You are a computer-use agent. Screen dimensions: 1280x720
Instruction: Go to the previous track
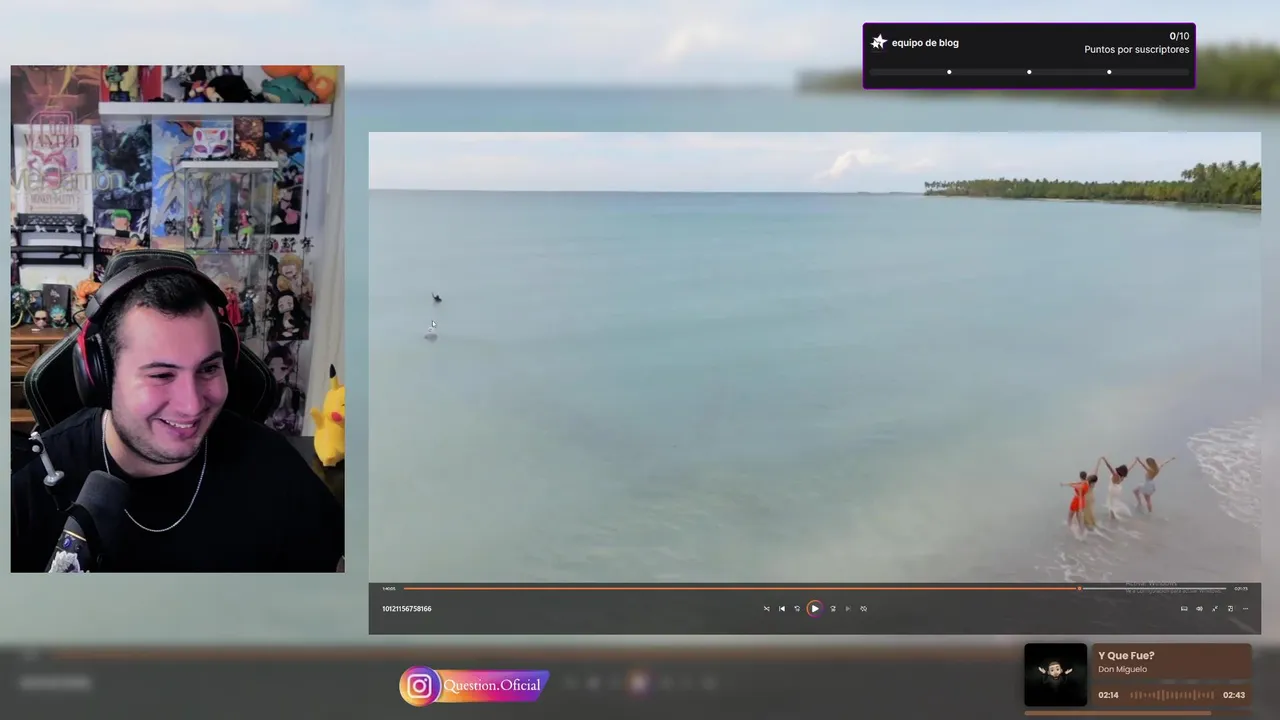782,608
